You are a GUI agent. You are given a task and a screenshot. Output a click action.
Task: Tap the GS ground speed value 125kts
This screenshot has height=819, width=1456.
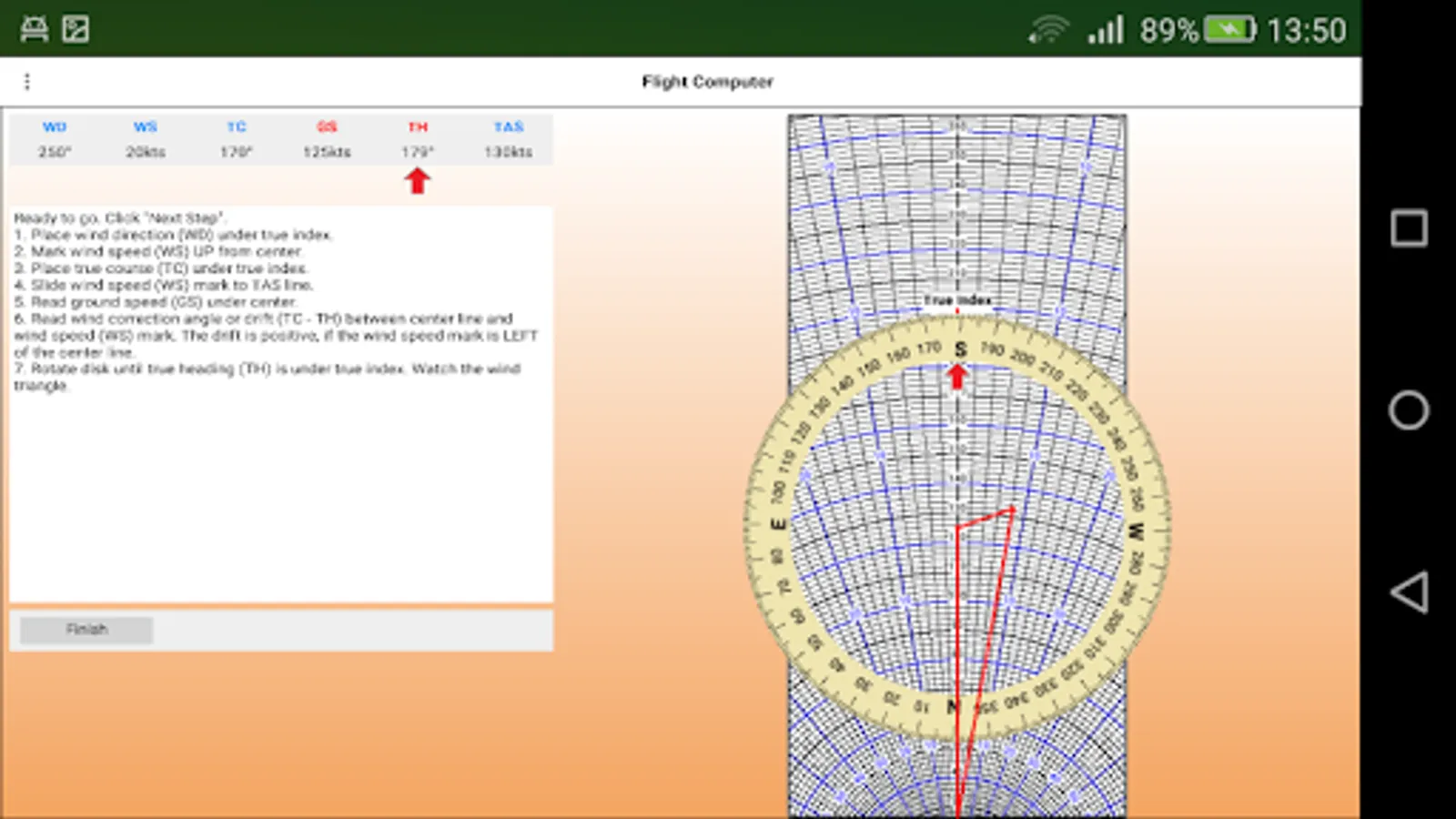tap(327, 152)
